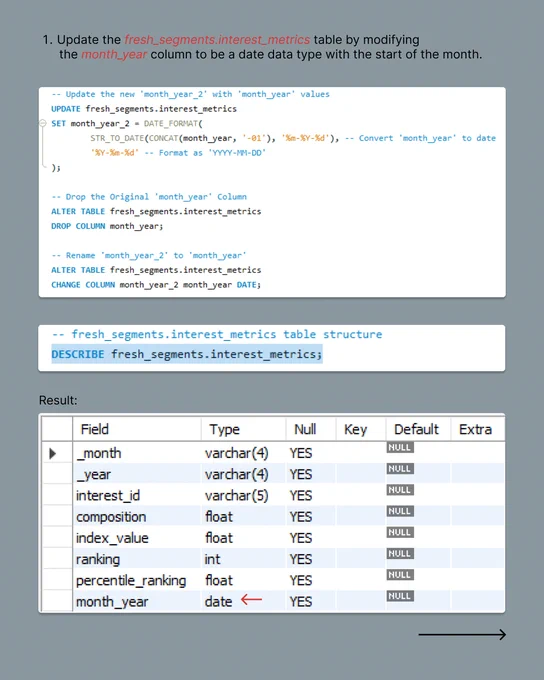Click the DROP COLUMN month_year line
Image resolution: width=544 pixels, height=680 pixels.
(x=107, y=226)
